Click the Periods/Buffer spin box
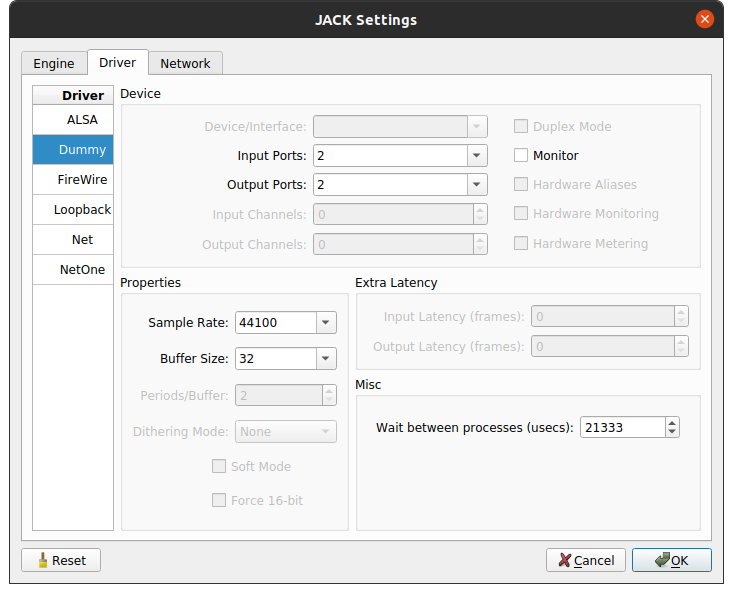733x593 pixels. (286, 395)
